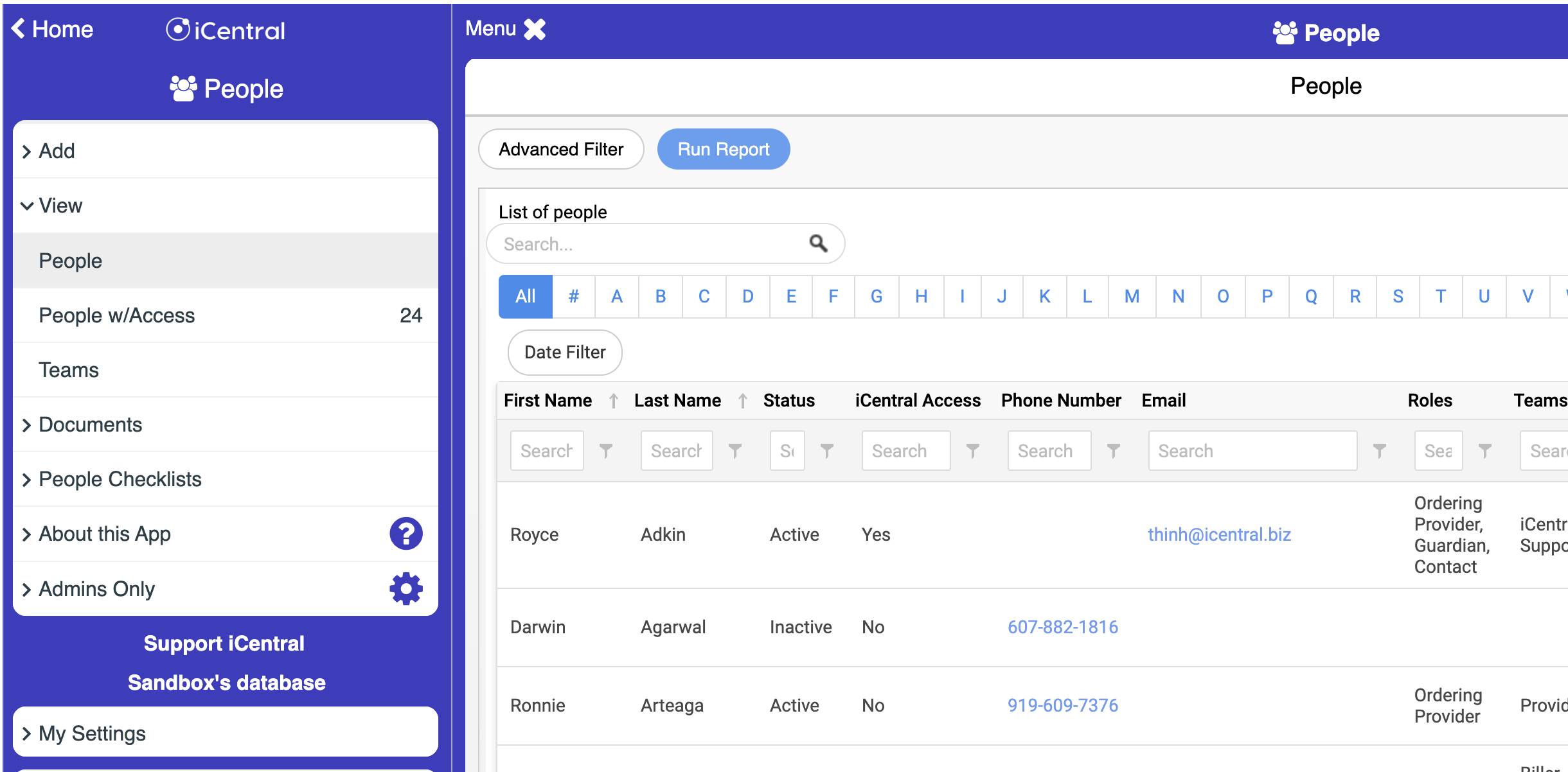Click First Name column filter funnel icon
Screen dimensions: 1568x772
pos(605,451)
